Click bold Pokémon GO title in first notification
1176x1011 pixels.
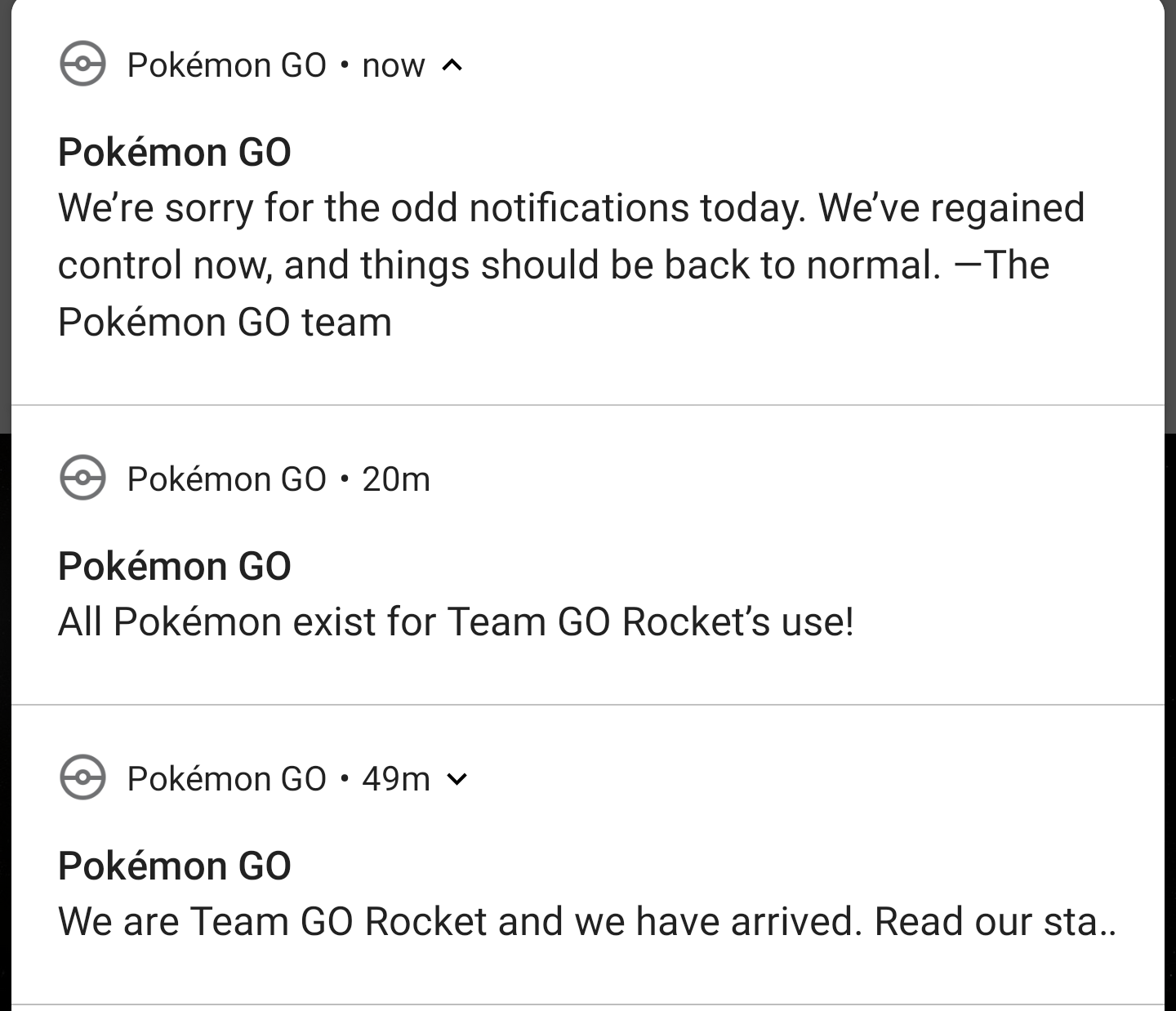click(174, 153)
